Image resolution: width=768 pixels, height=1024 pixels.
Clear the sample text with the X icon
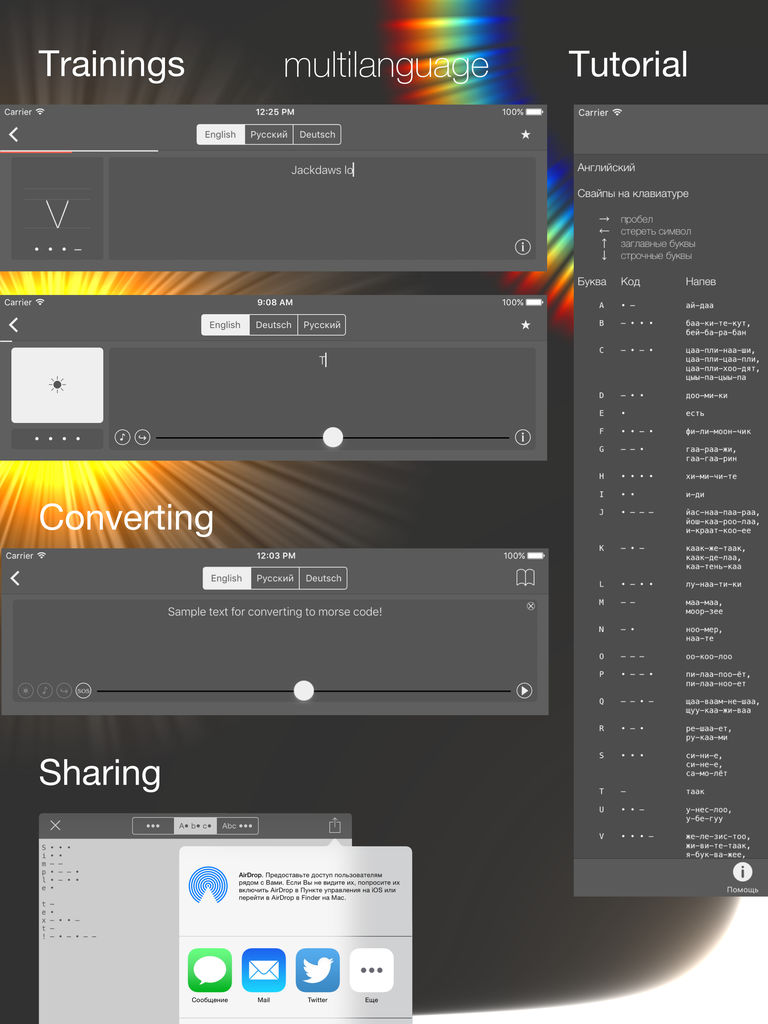pyautogui.click(x=530, y=606)
